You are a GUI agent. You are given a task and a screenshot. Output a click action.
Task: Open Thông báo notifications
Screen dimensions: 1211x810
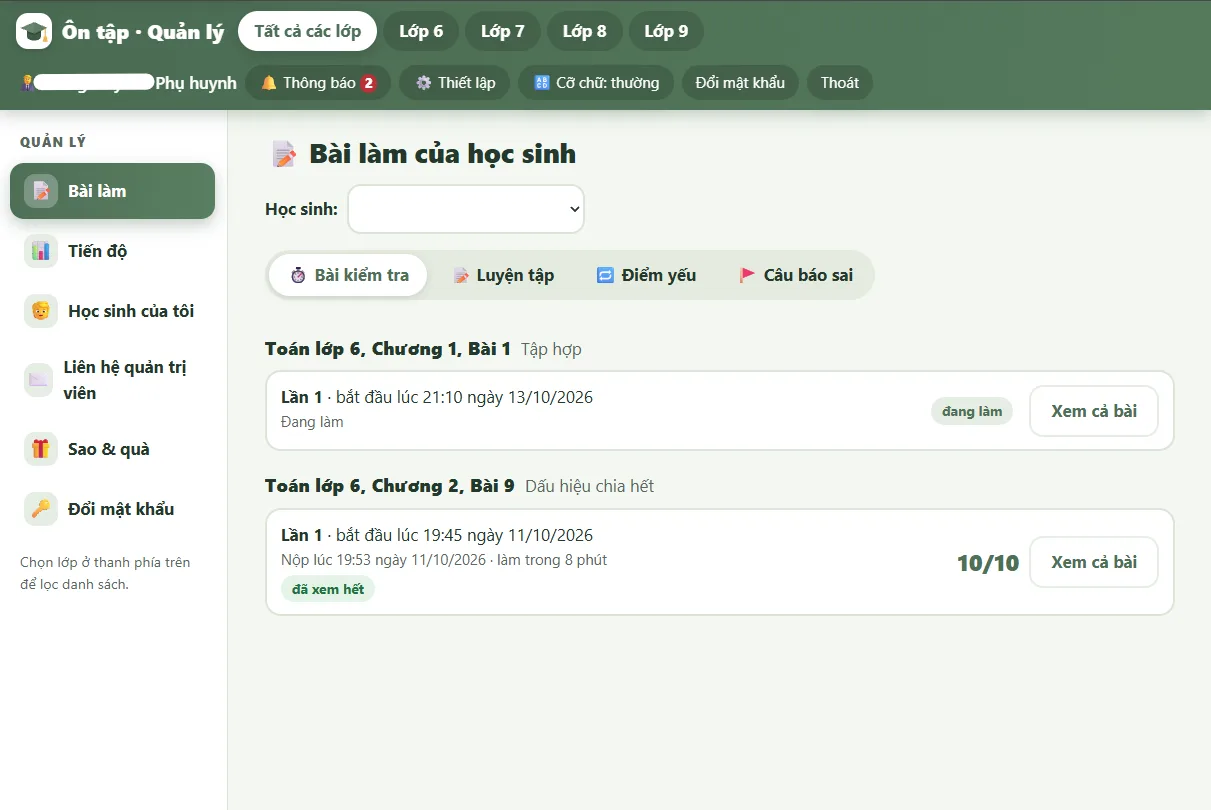click(x=318, y=83)
